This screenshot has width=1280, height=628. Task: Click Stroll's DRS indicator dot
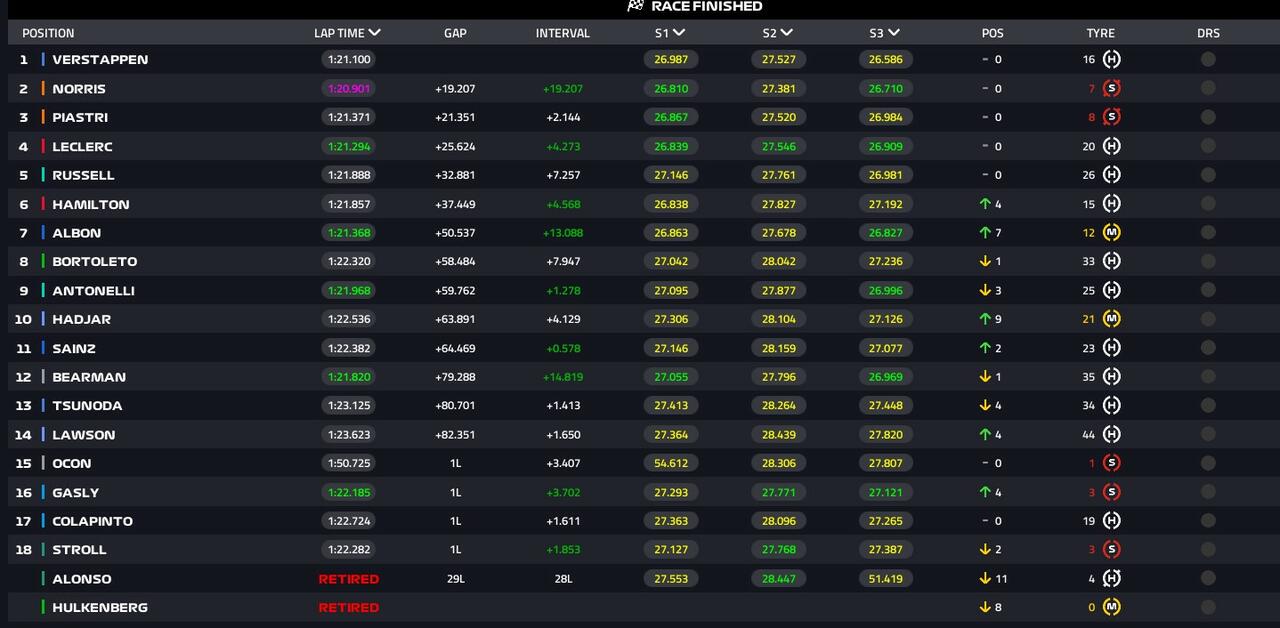[1208, 549]
